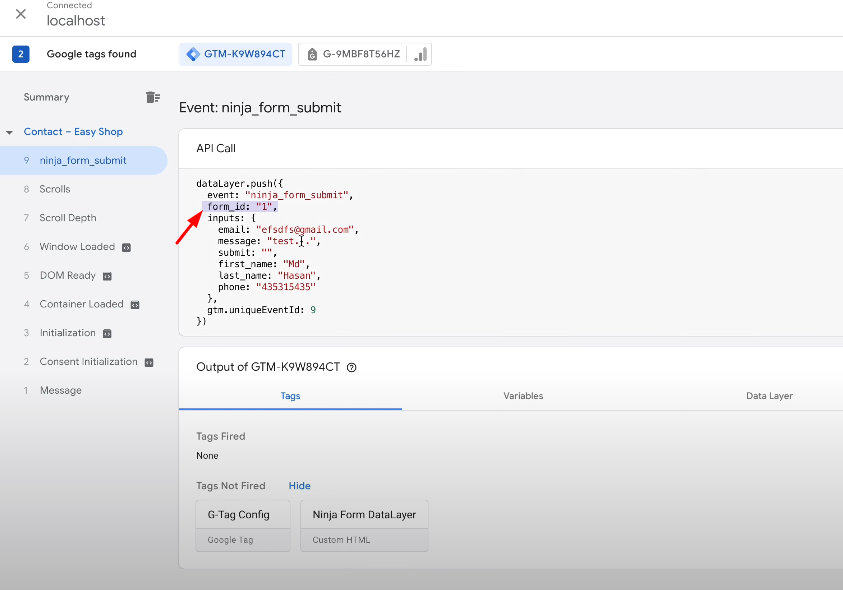Viewport: 843px width, 590px height.
Task: Select event 3 Initialization
Action: coord(67,333)
